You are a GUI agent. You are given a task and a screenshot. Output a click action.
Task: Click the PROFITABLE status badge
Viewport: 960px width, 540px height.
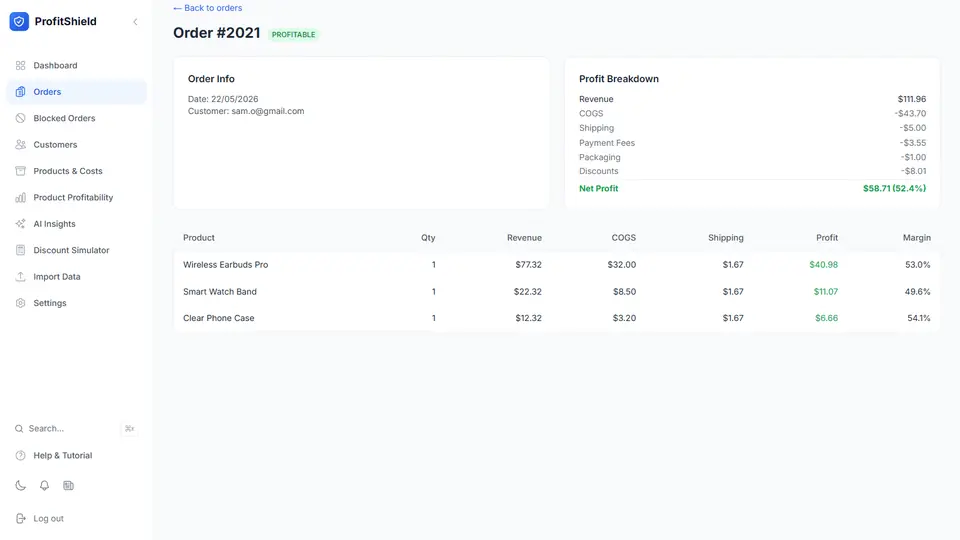tap(293, 35)
